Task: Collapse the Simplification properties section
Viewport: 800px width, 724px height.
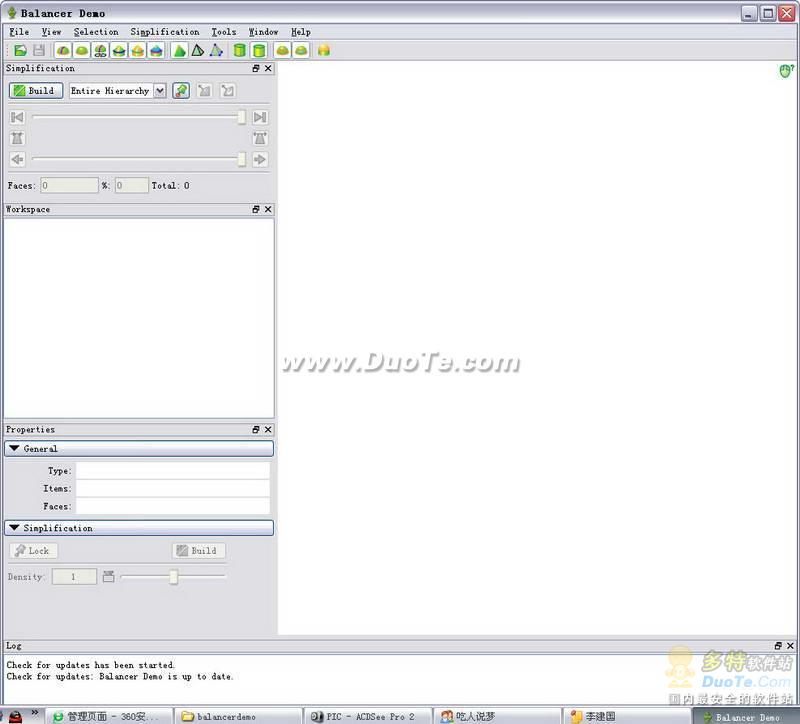Action: click(139, 528)
